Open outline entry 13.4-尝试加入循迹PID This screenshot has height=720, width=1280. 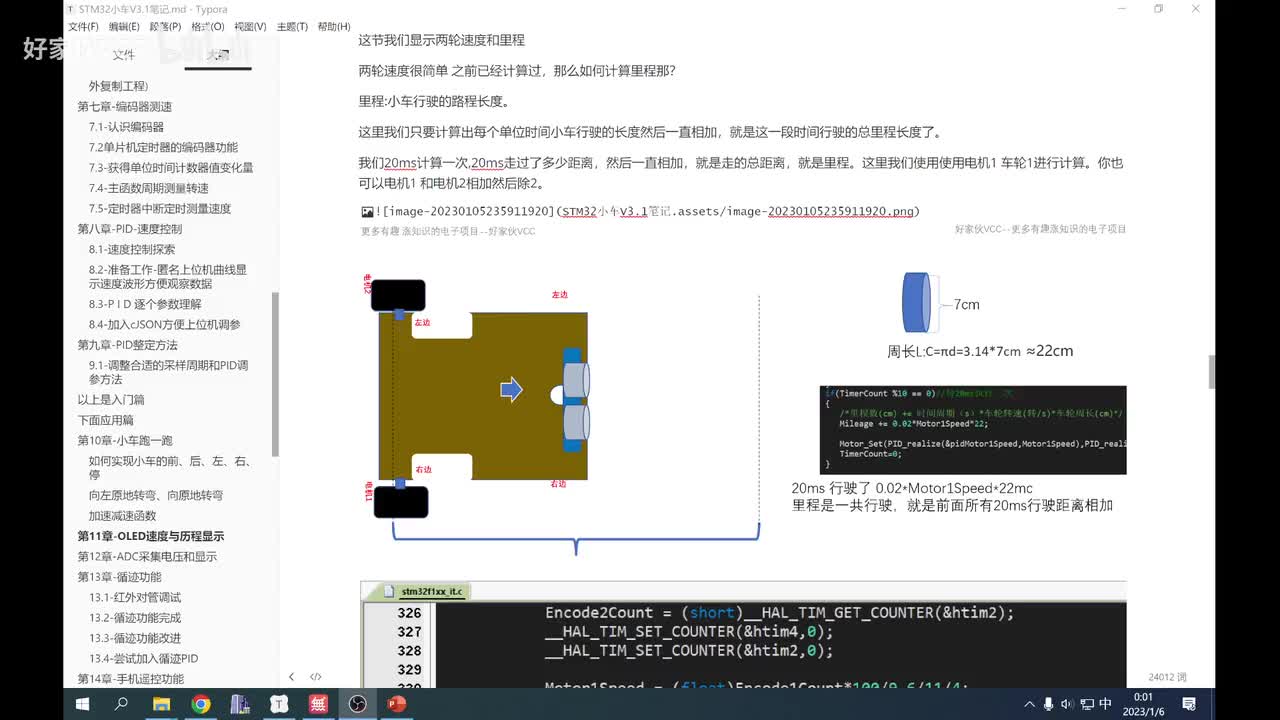pos(143,658)
